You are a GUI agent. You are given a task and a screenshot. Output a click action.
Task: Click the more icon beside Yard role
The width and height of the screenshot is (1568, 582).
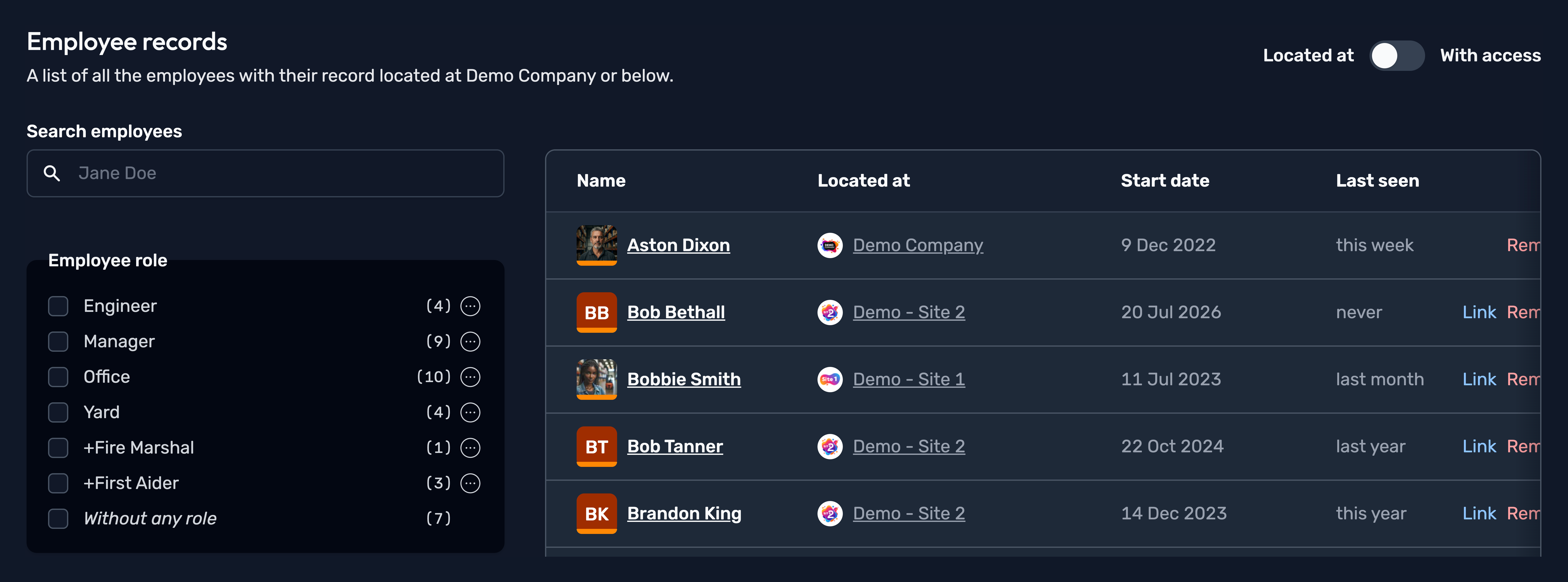click(x=470, y=412)
